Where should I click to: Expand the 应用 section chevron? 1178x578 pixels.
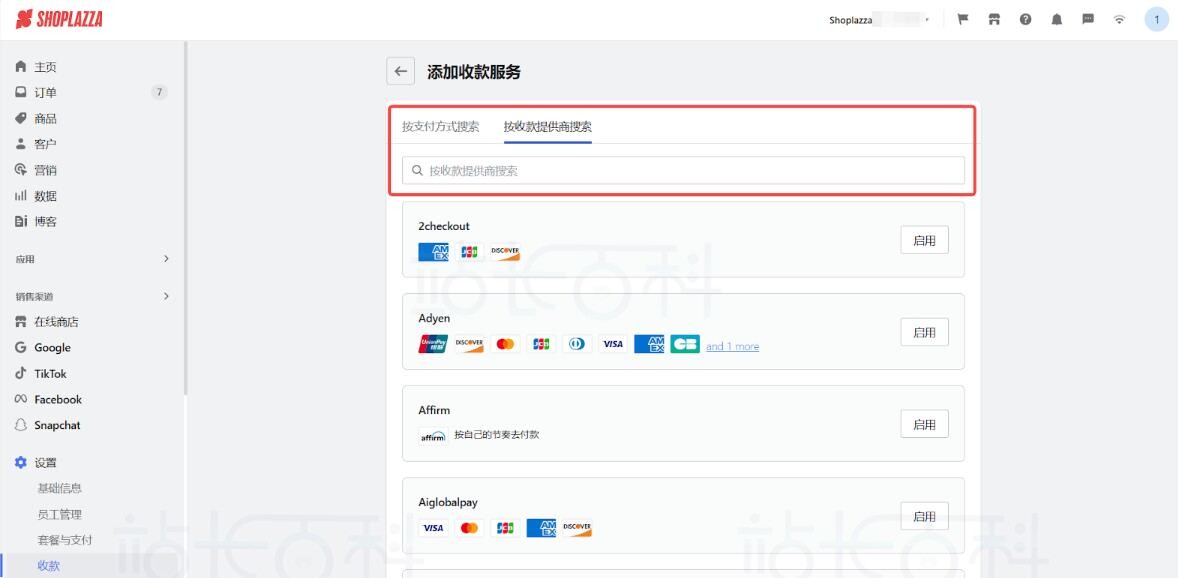coord(166,259)
